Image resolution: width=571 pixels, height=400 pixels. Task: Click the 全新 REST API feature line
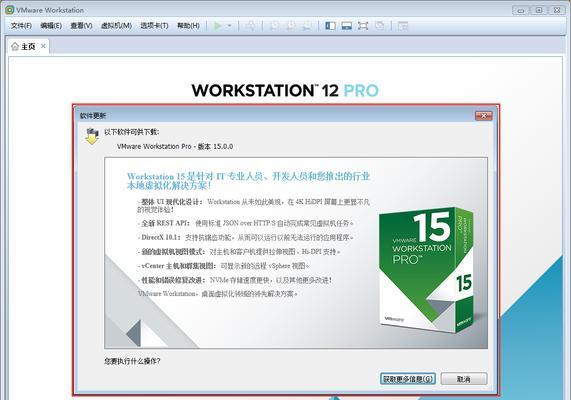(246, 223)
